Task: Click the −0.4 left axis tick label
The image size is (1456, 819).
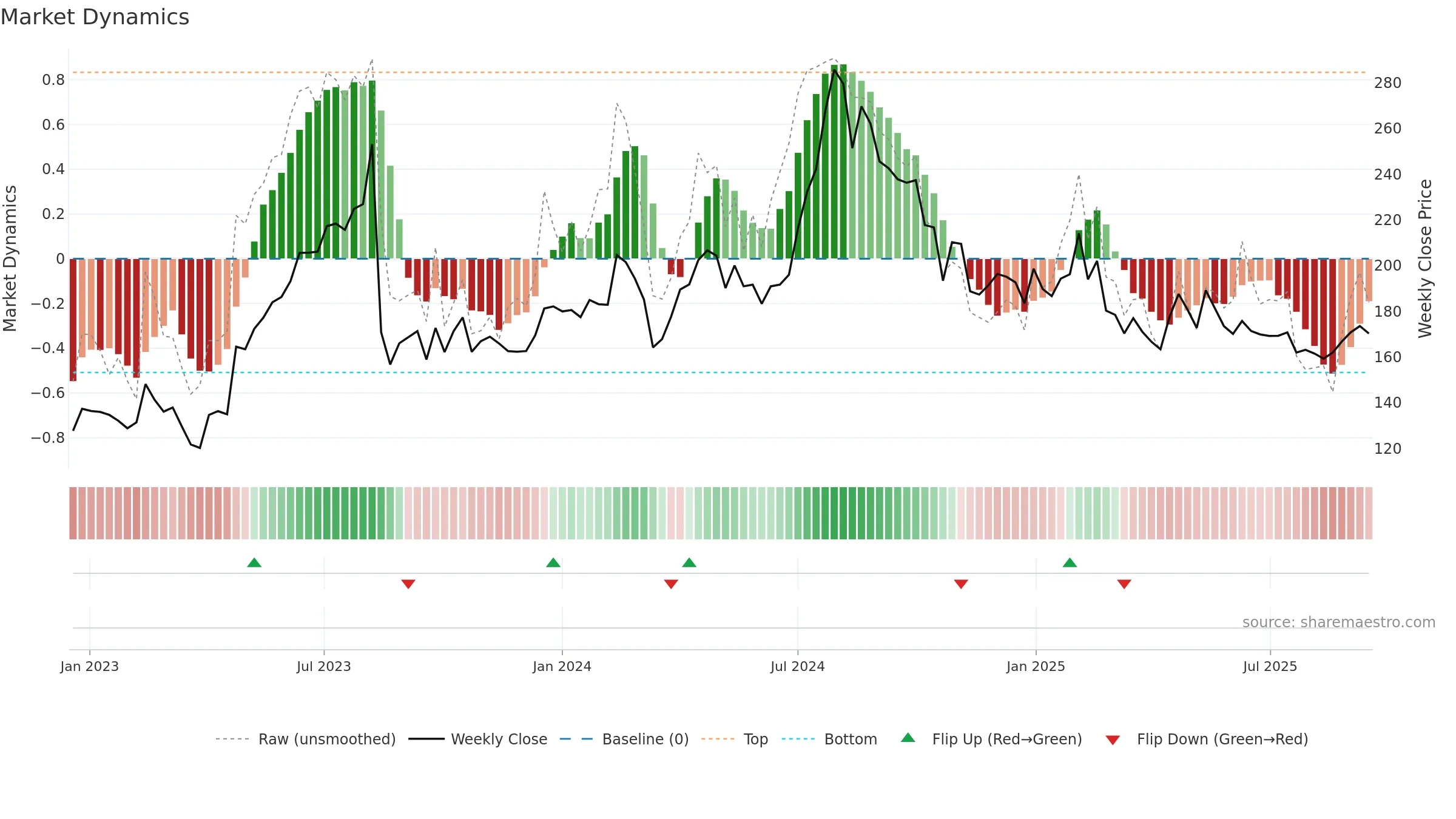Action: click(48, 348)
